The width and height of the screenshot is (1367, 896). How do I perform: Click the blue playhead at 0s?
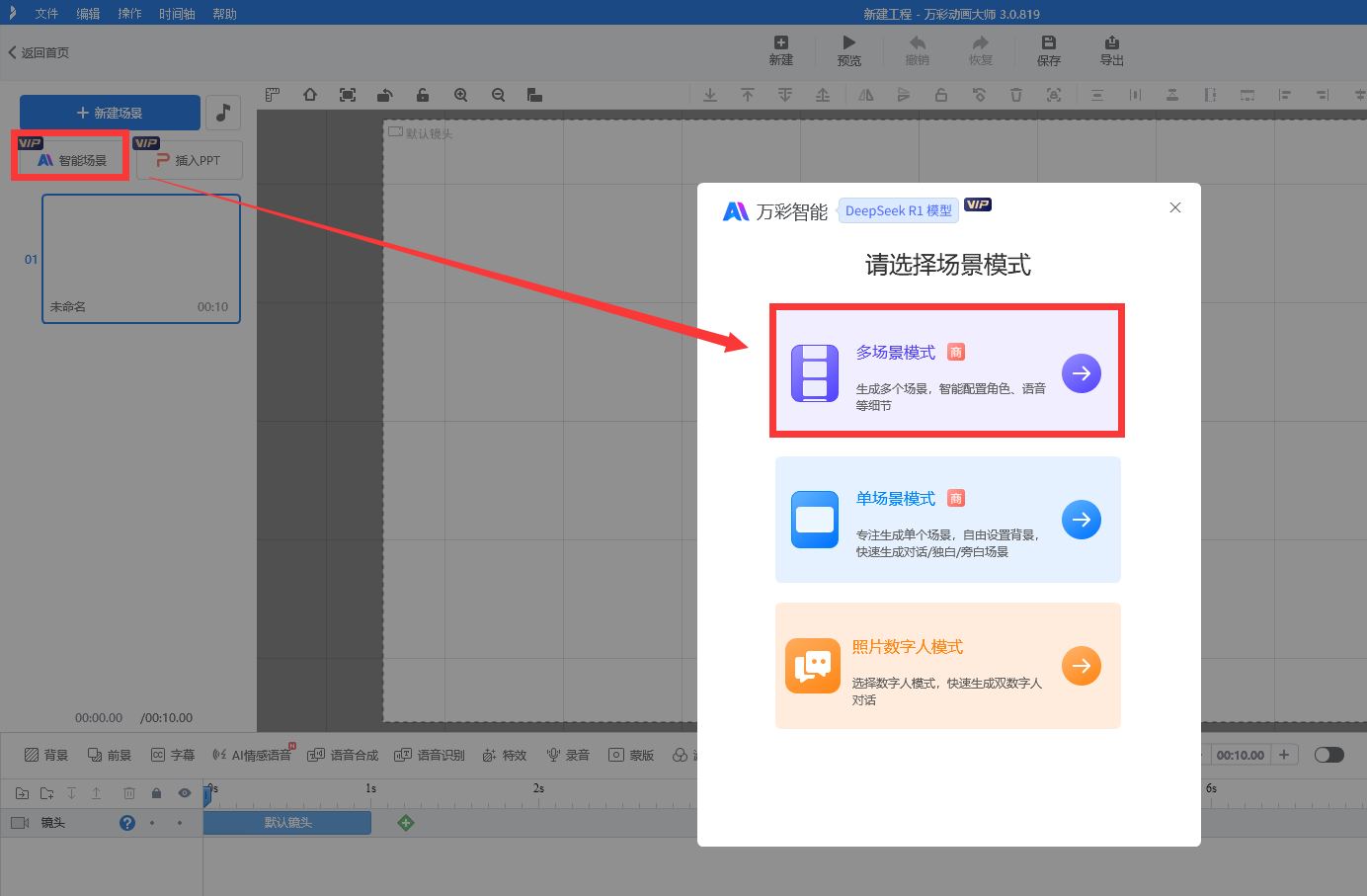[207, 795]
